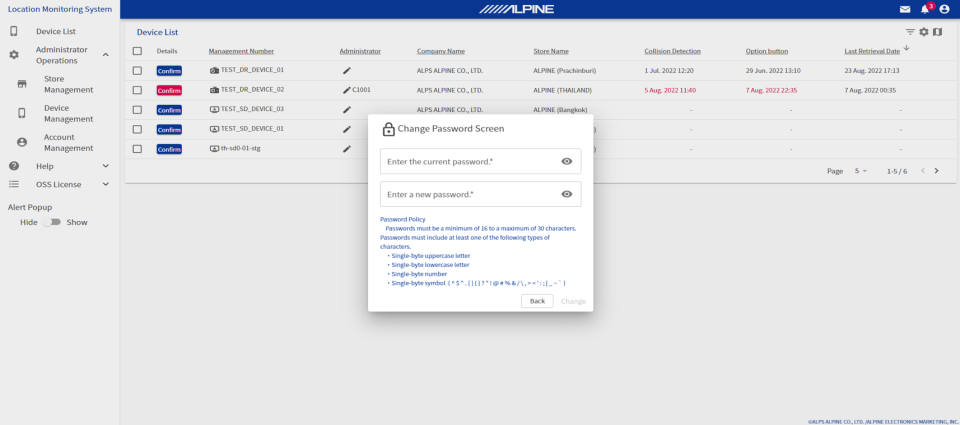
Task: Click next page arrow in pagination
Action: [936, 171]
